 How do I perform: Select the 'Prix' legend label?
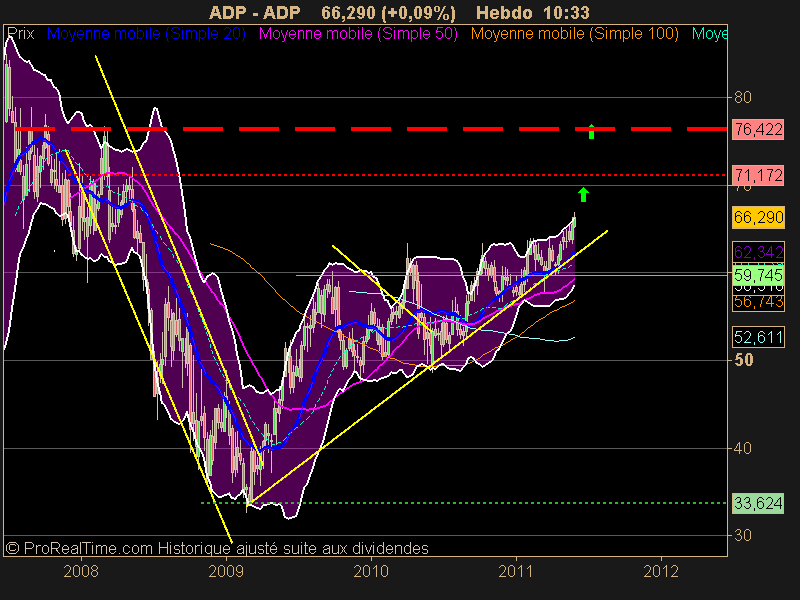[x=21, y=34]
